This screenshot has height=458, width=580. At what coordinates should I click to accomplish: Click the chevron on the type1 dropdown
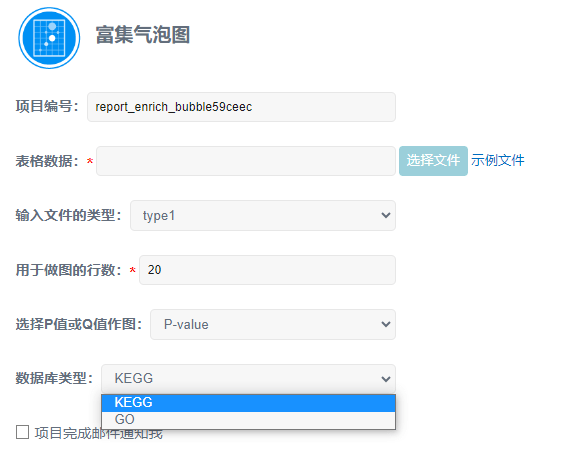tap(386, 215)
